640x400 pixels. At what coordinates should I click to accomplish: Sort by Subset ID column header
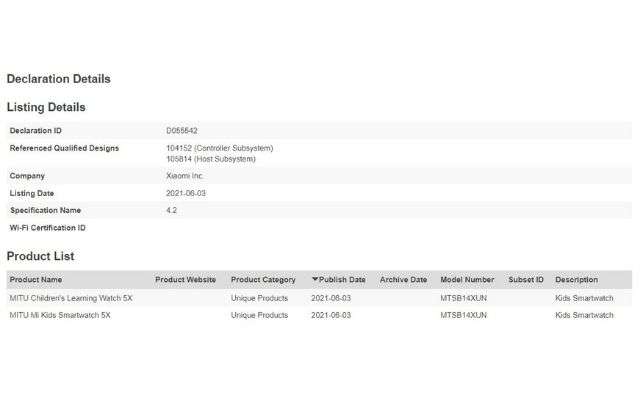[526, 280]
